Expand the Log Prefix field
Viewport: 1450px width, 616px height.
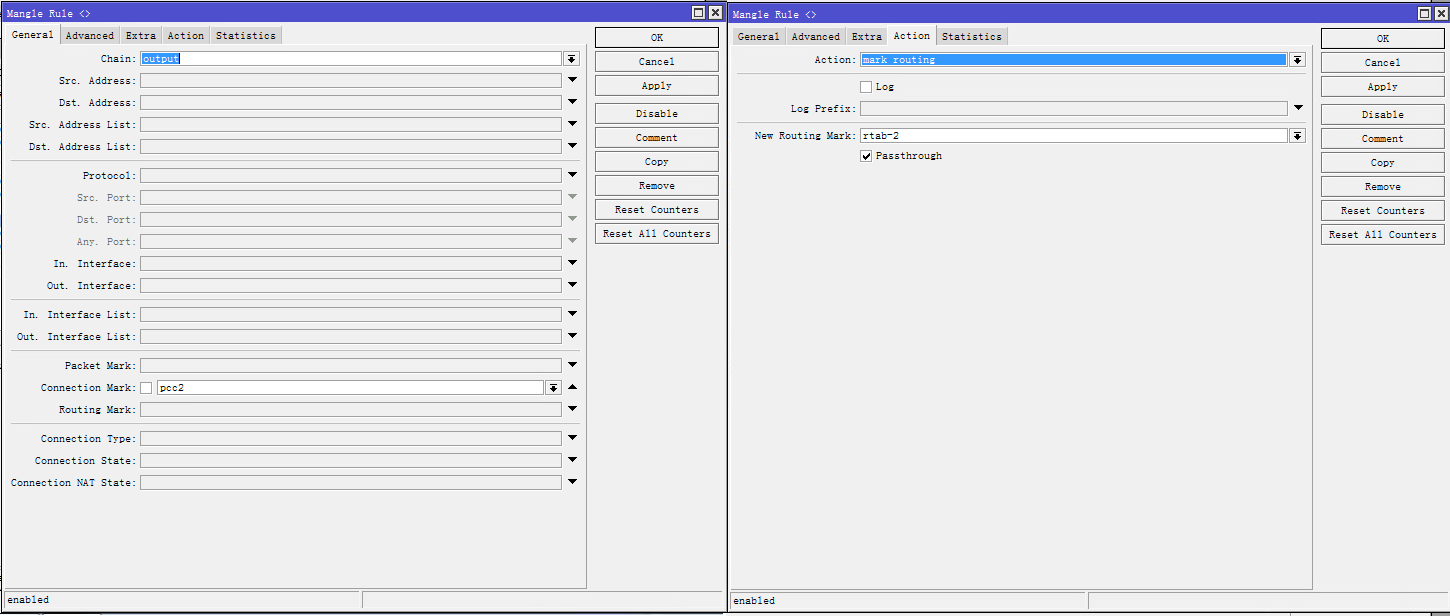tap(1298, 108)
